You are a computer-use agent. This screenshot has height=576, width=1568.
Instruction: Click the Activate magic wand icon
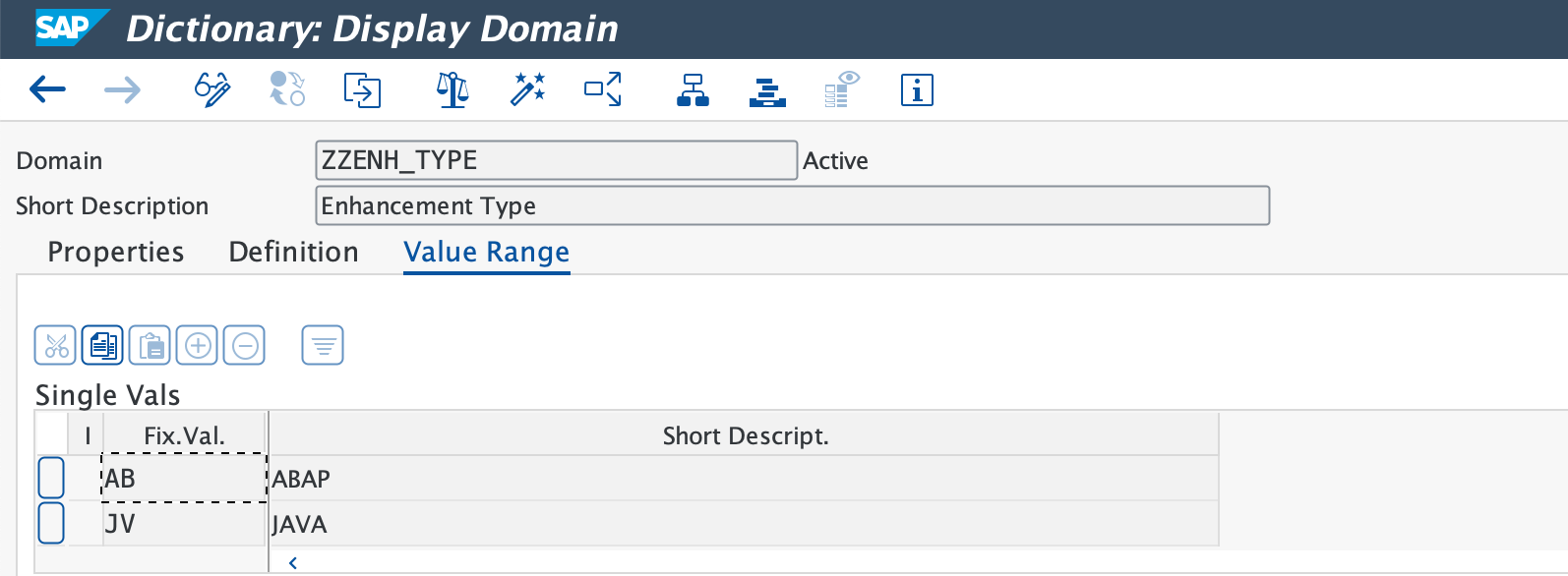[527, 90]
